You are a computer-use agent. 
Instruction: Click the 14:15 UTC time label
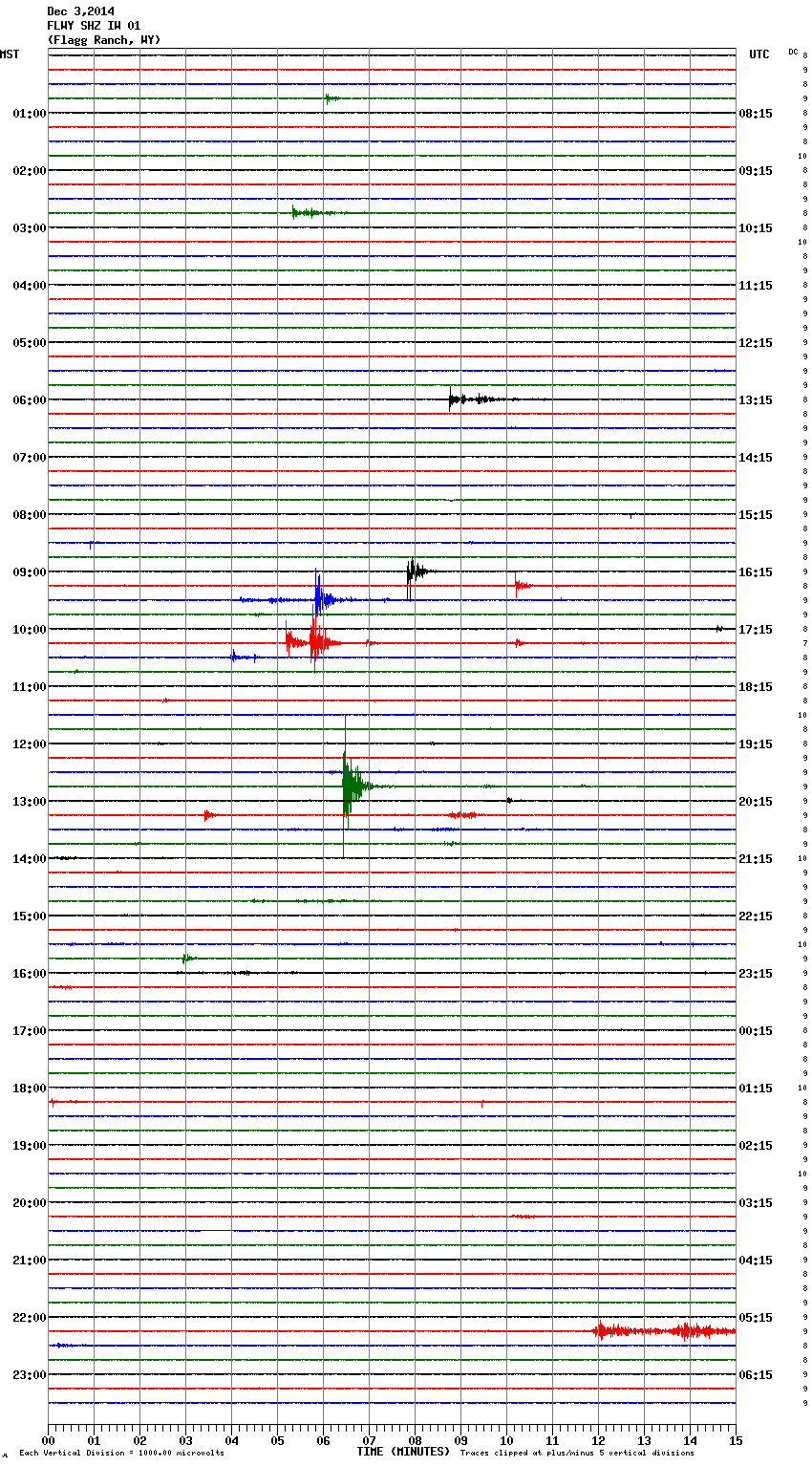coord(756,458)
